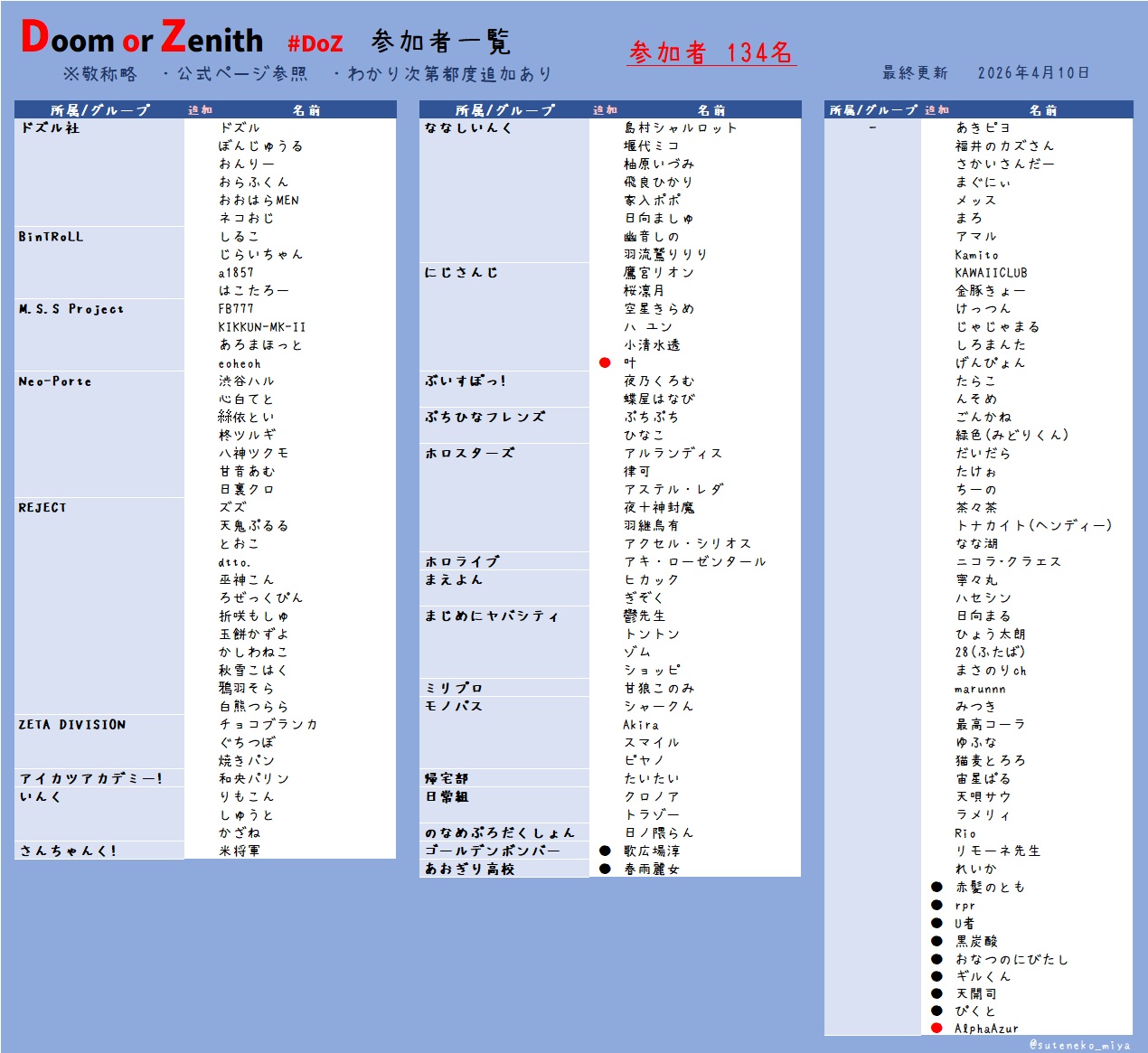The height and width of the screenshot is (1053, 1148).
Task: Select the あおぎり高校 group cell
Action: coord(504,869)
